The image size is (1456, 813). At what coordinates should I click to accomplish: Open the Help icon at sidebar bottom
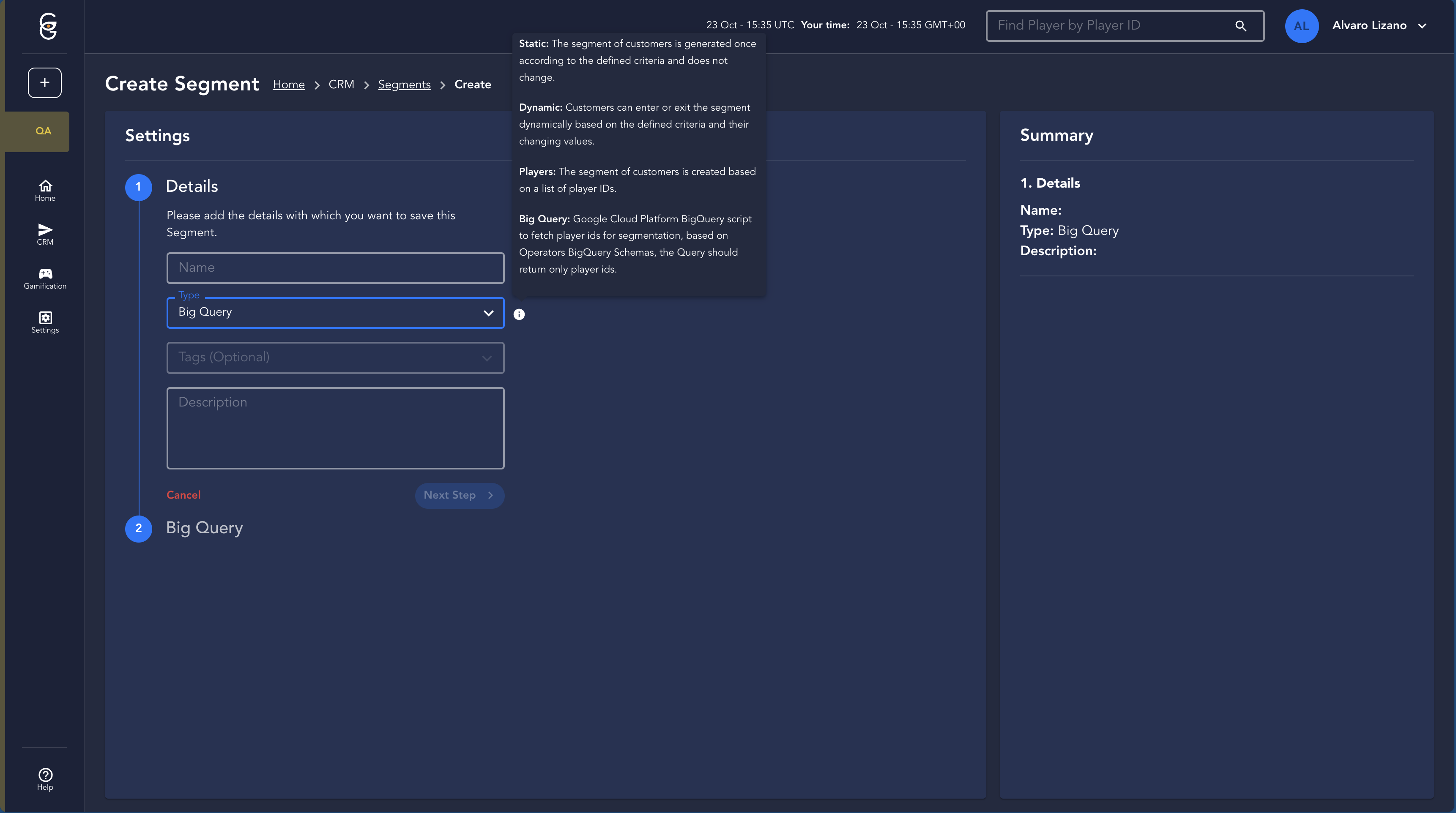click(x=45, y=779)
